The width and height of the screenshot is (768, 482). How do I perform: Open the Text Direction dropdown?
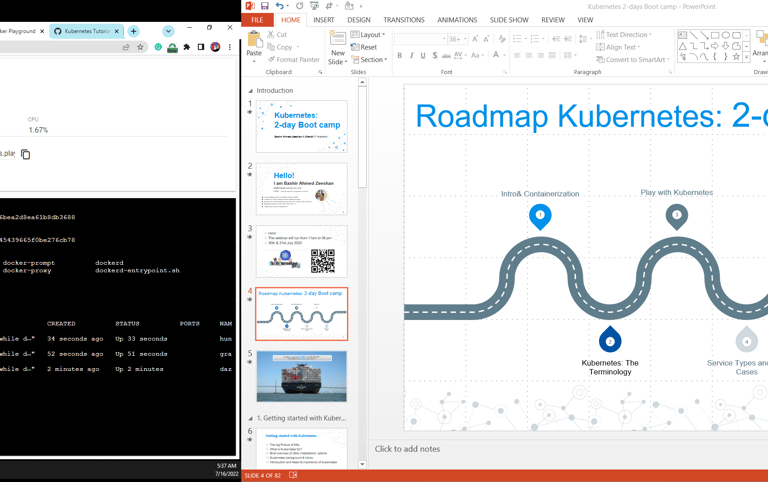624,35
